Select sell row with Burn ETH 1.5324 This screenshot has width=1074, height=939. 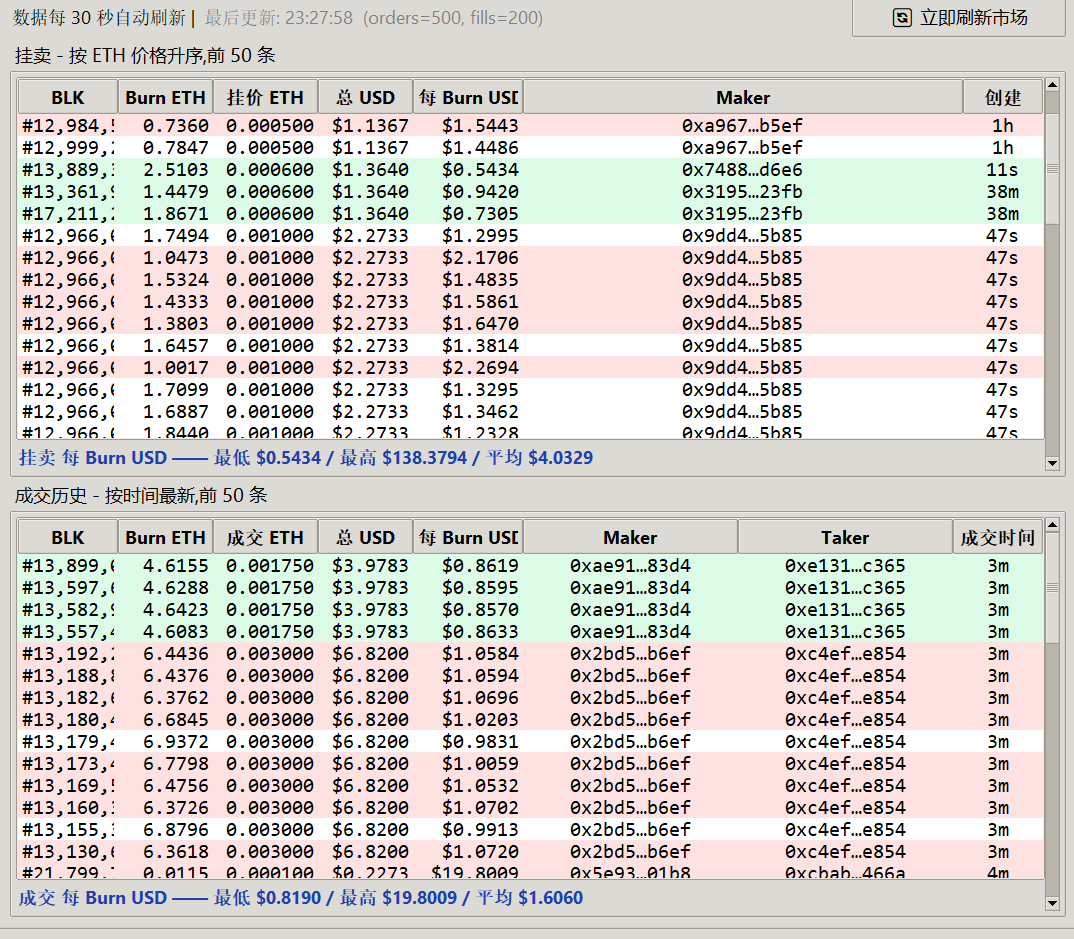[x=531, y=279]
